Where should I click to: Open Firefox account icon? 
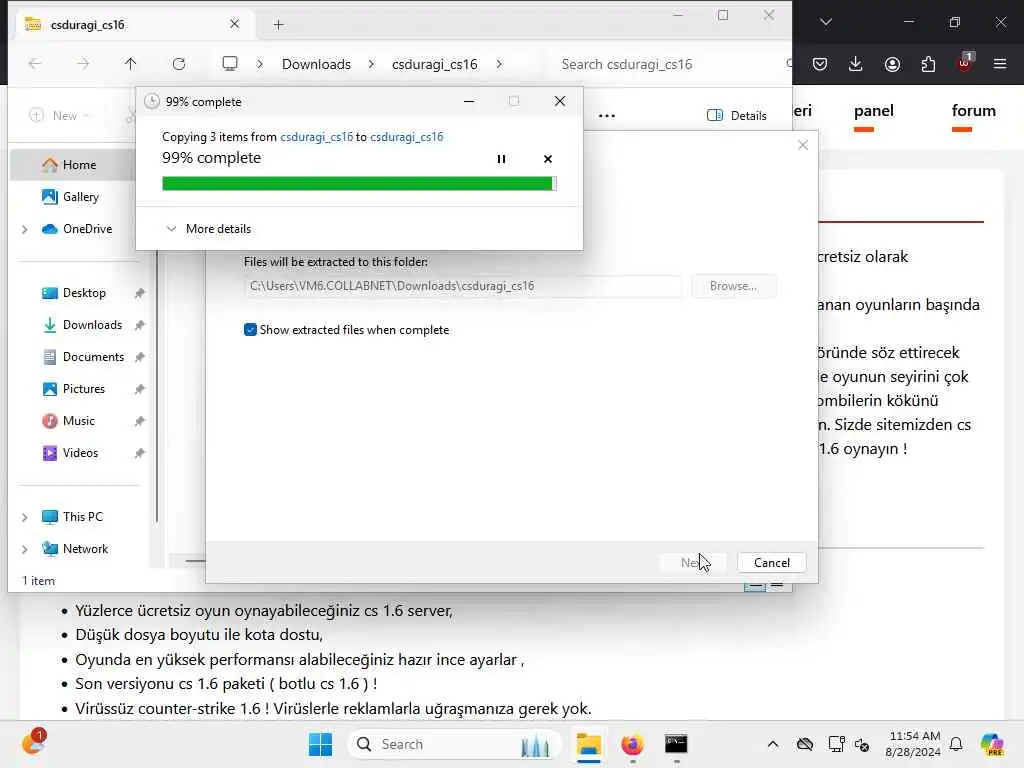(x=892, y=64)
